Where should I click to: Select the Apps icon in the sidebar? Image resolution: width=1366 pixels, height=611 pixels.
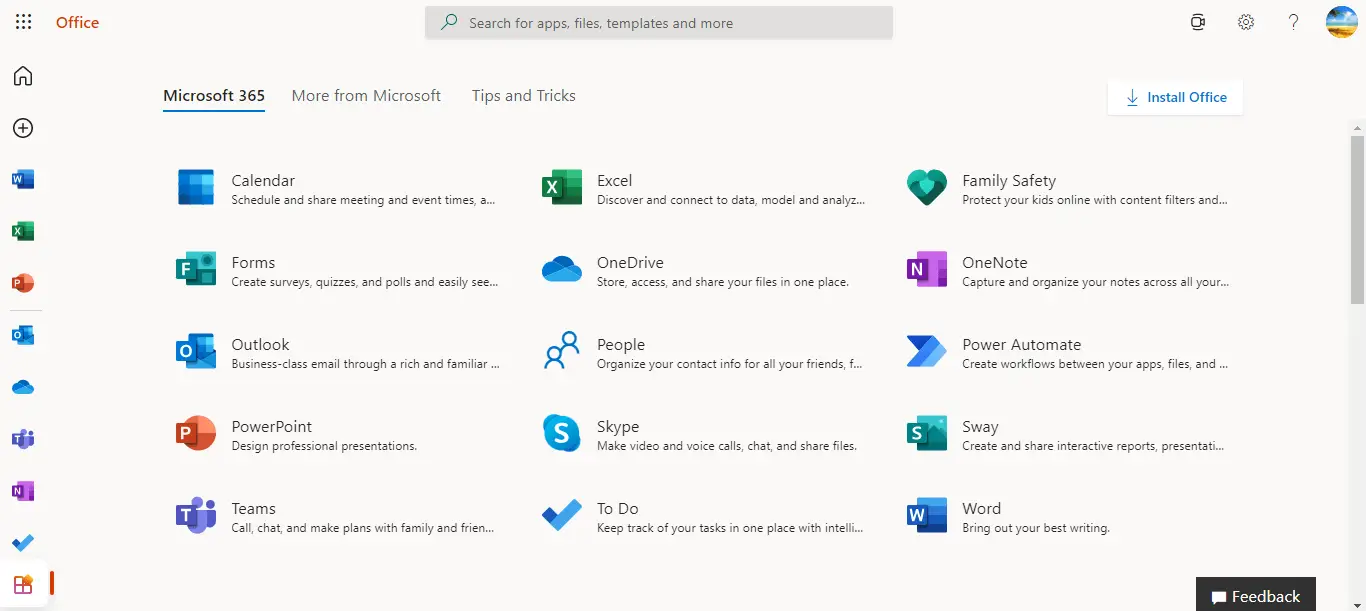[23, 585]
